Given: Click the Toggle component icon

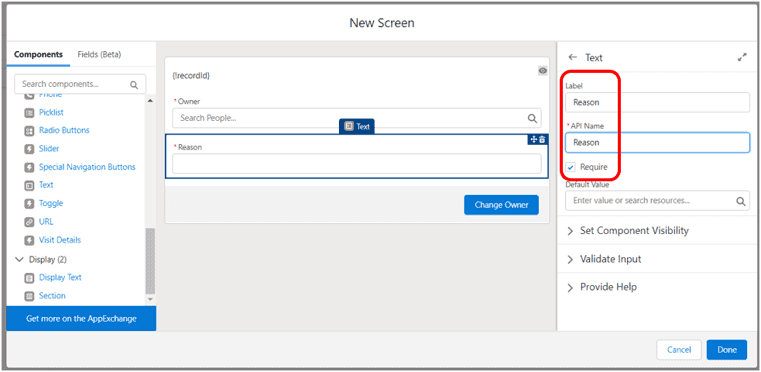Looking at the screenshot, I should (29, 203).
